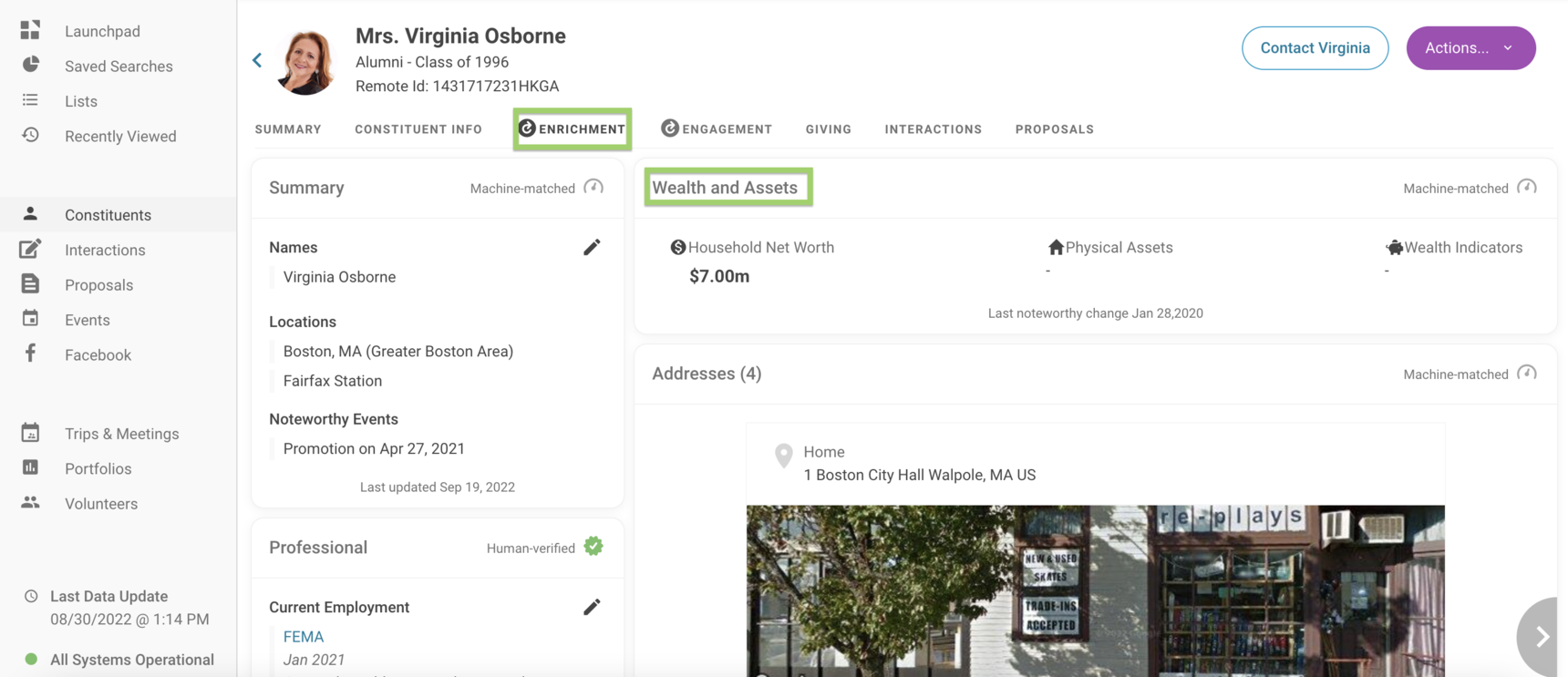Screen dimensions: 1568x677
Task: Click the Launchpad grid icon
Action: [x=30, y=30]
